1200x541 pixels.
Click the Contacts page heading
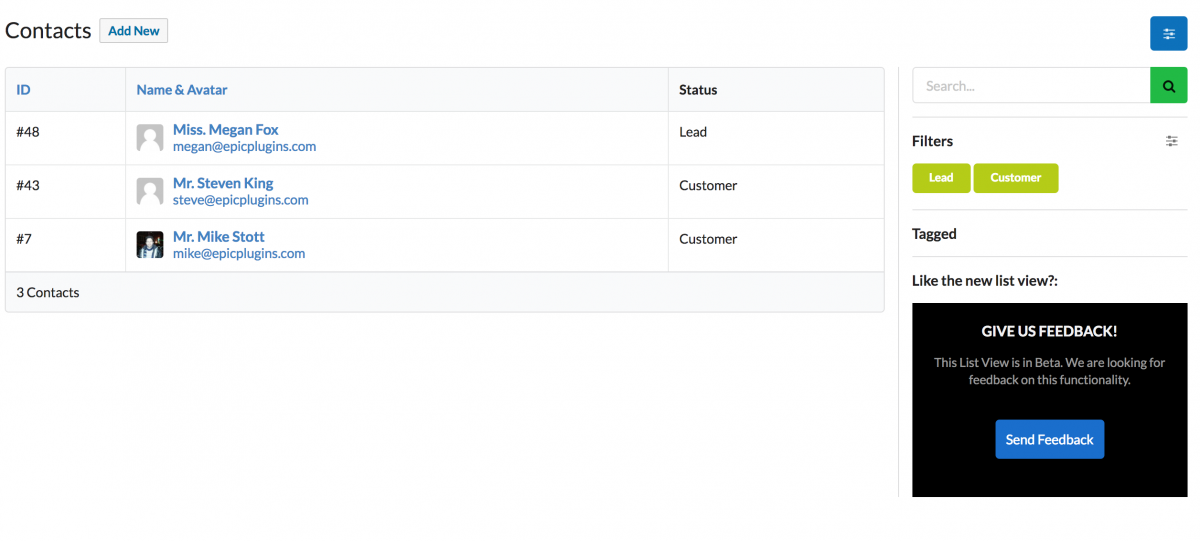pyautogui.click(x=48, y=31)
